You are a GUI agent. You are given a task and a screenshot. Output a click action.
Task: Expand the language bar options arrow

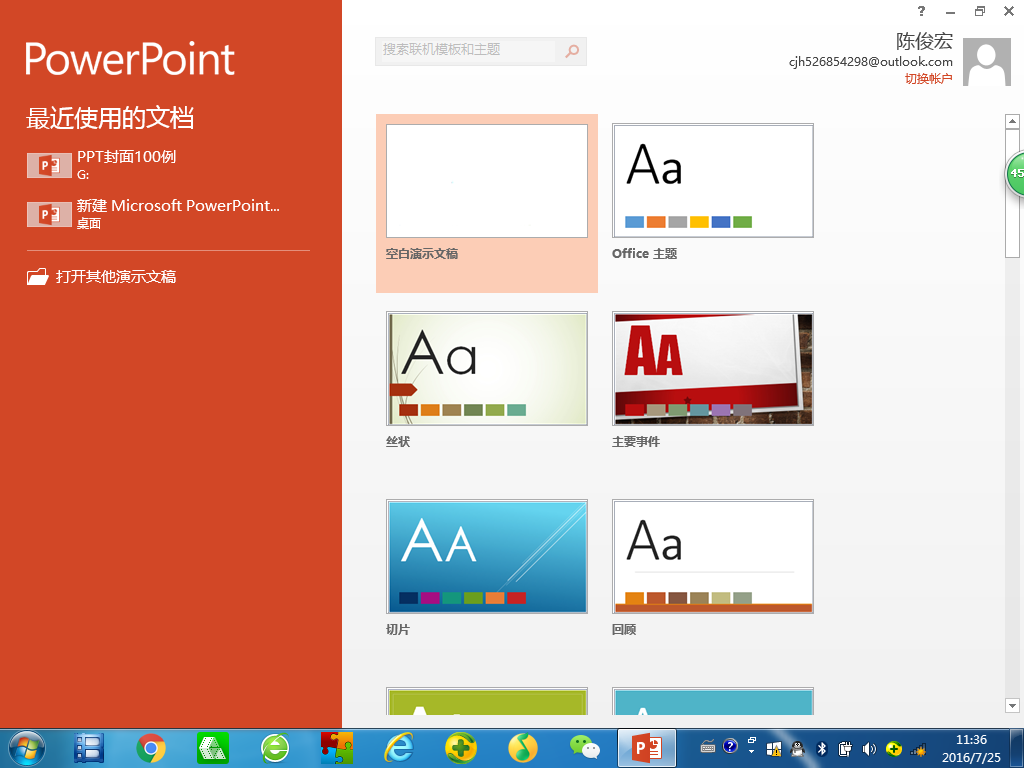(x=752, y=752)
